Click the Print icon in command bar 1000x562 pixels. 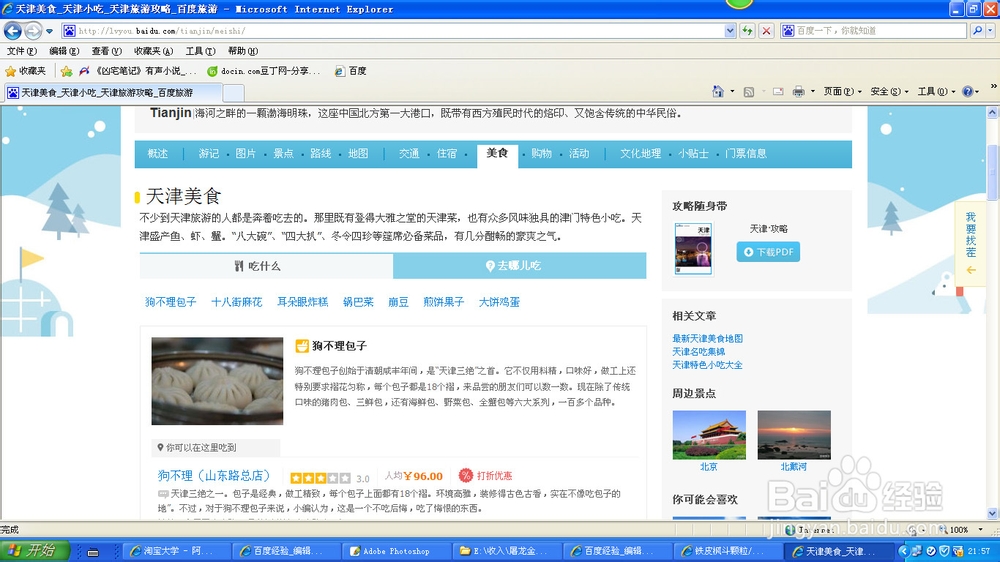[798, 92]
